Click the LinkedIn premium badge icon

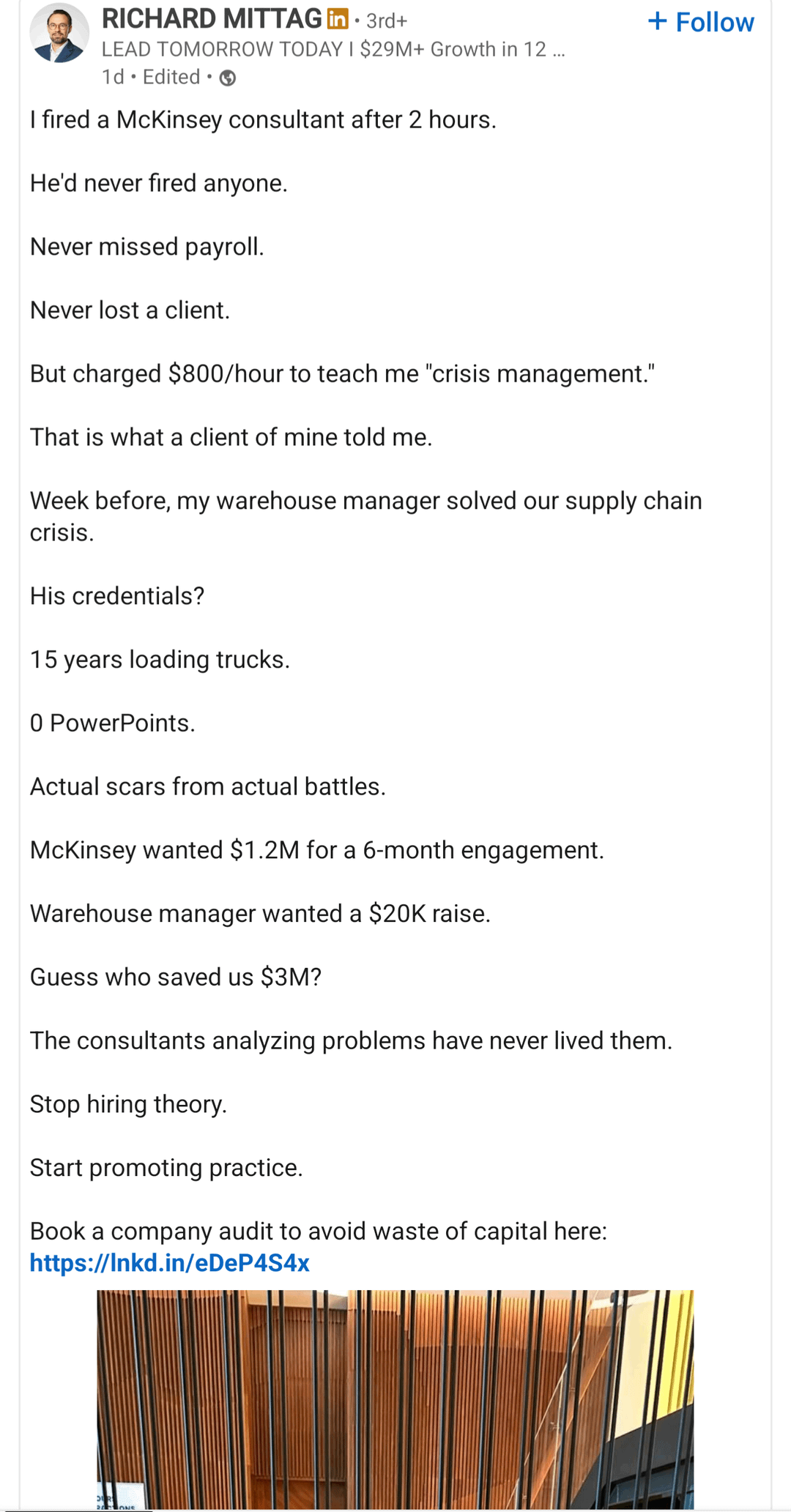click(338, 19)
